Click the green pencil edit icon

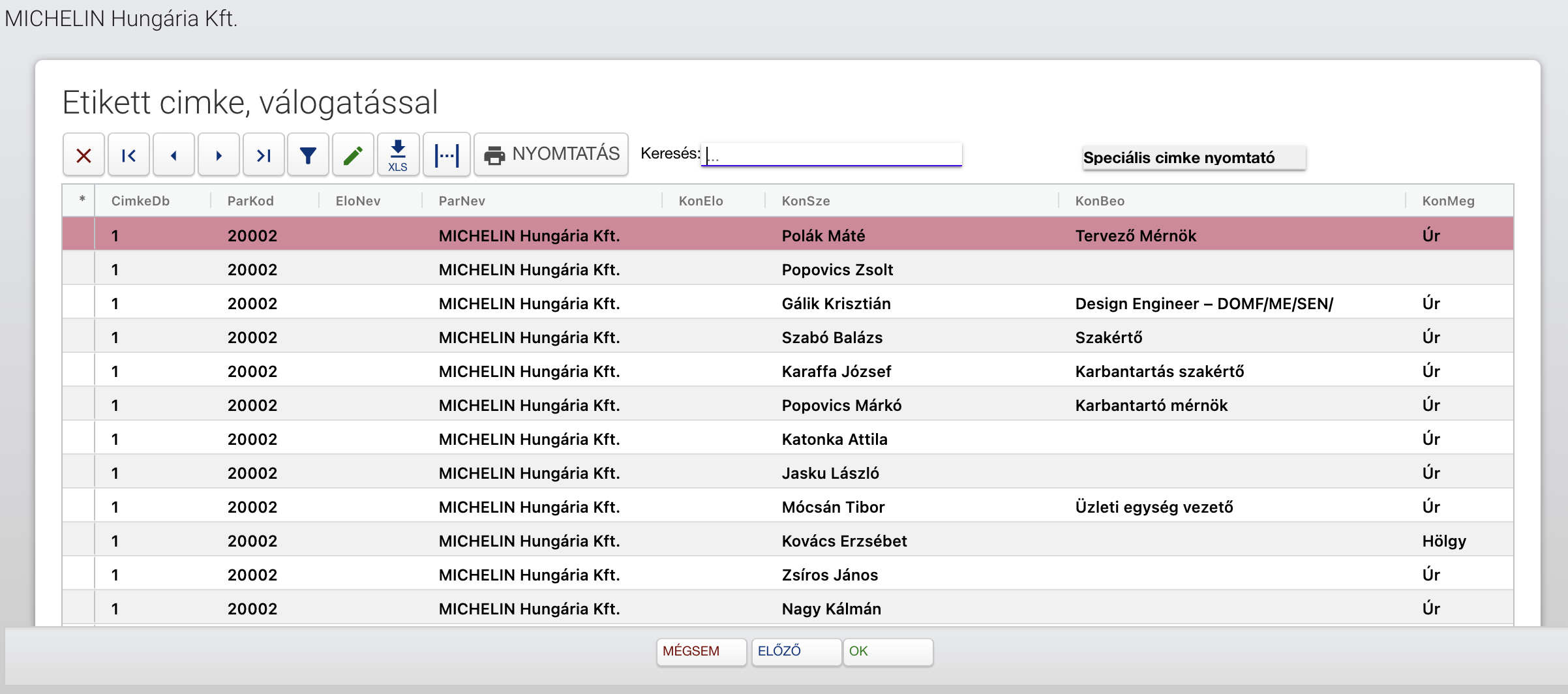pos(353,155)
